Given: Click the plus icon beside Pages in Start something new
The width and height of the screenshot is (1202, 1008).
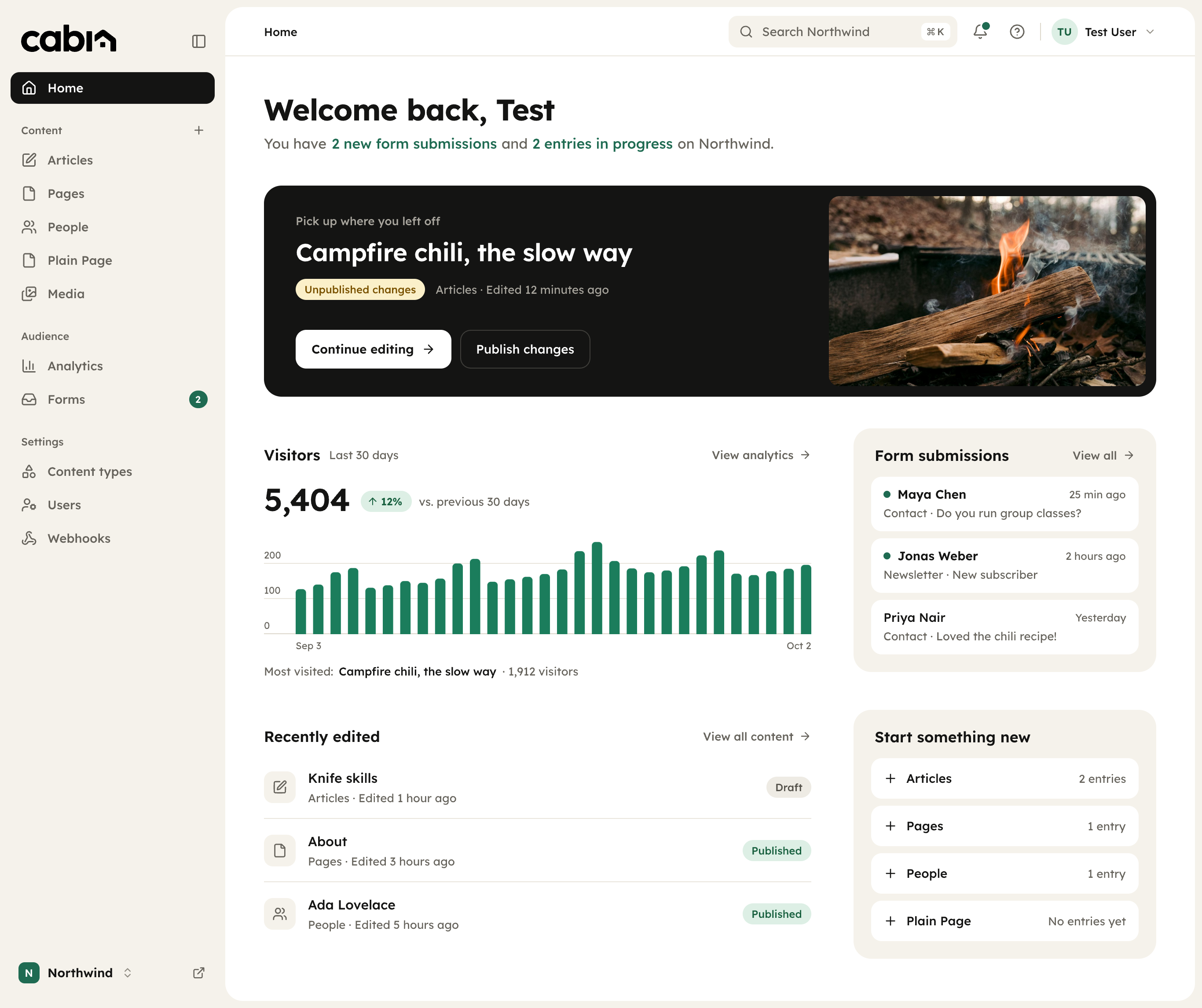Looking at the screenshot, I should [x=891, y=825].
